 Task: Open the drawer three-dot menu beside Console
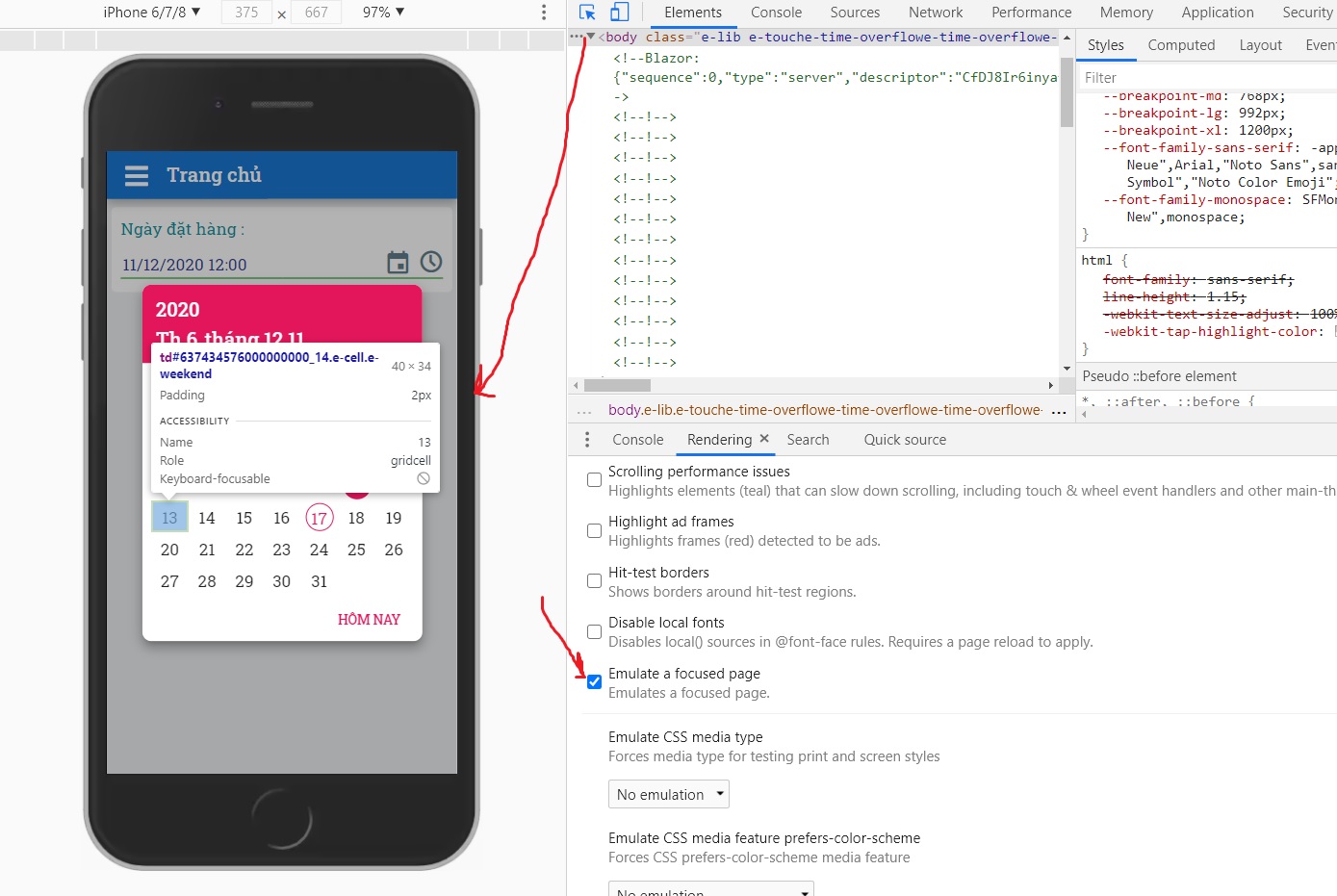(587, 440)
